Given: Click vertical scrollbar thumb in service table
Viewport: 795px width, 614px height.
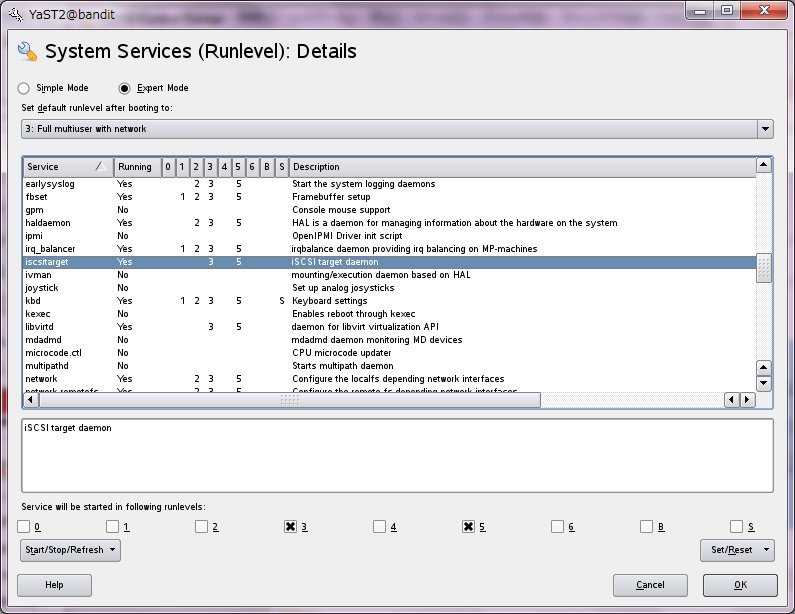Looking at the screenshot, I should click(x=764, y=268).
